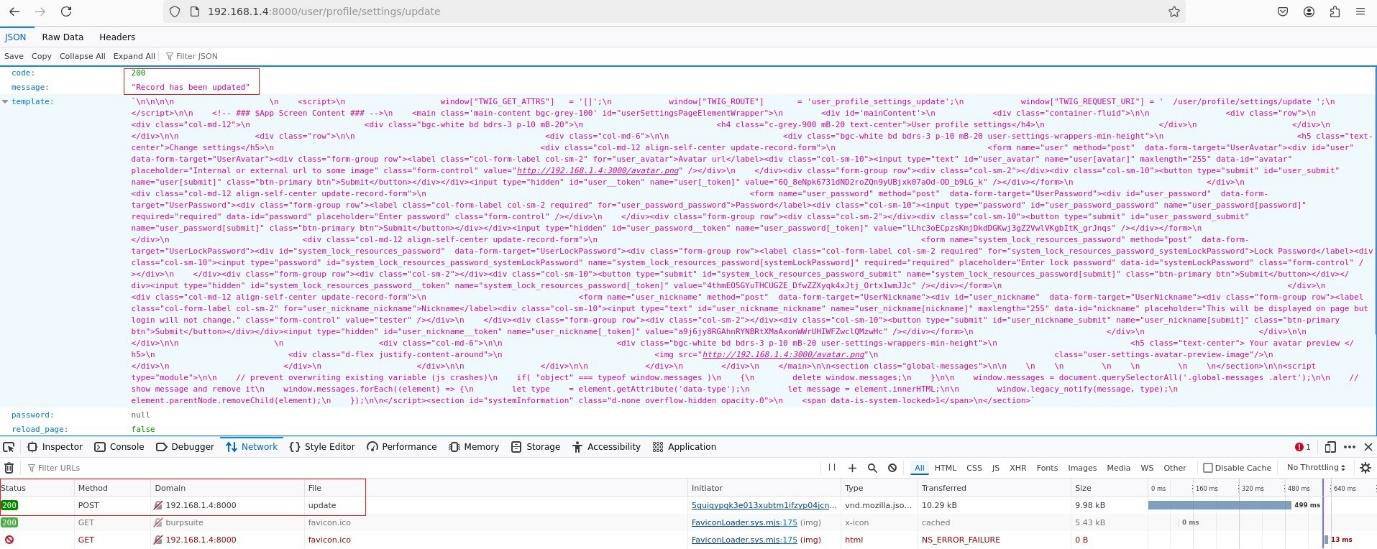
Task: Open the Inspector panel
Action: click(55, 447)
